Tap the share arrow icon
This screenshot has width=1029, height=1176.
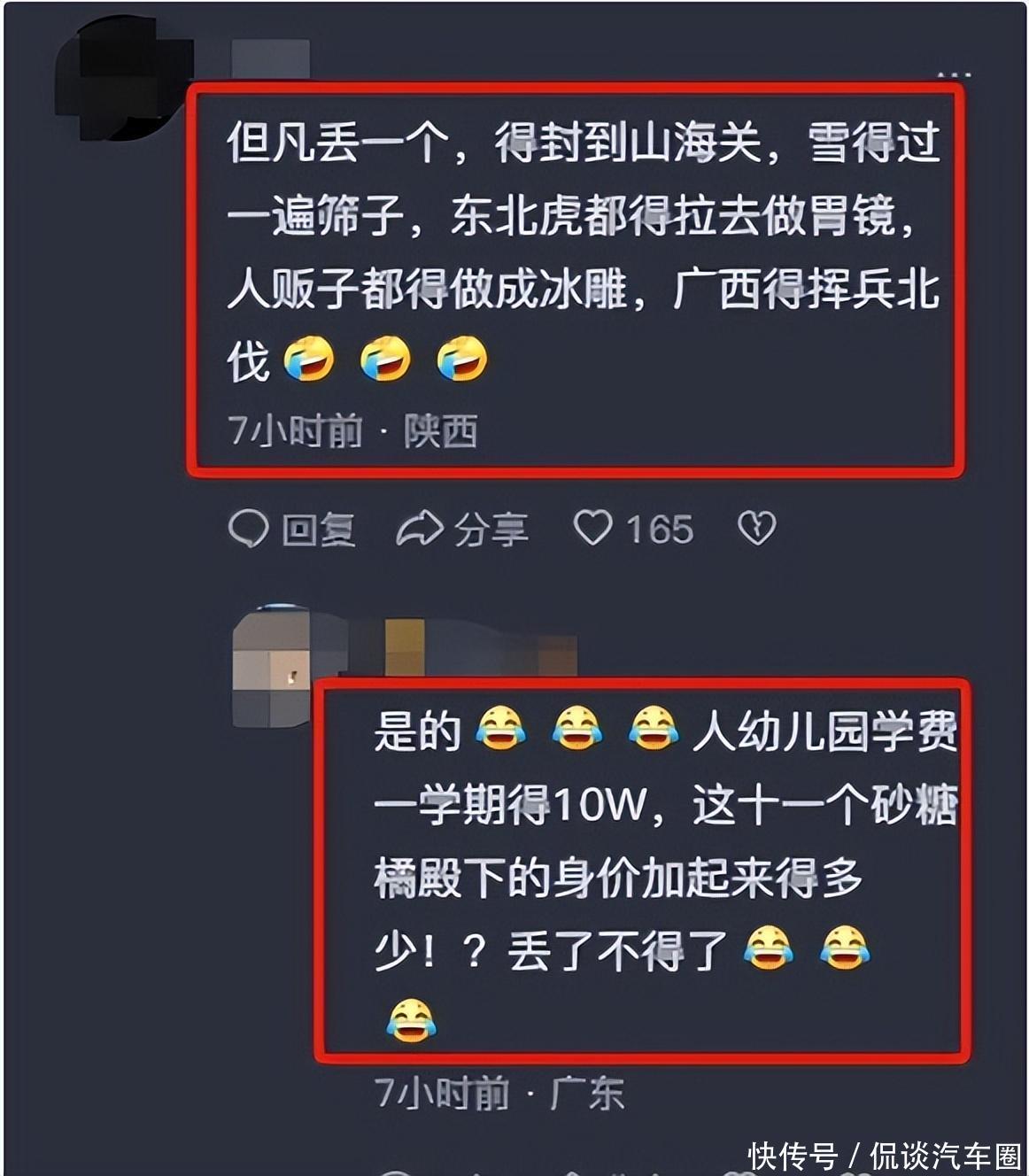[419, 529]
